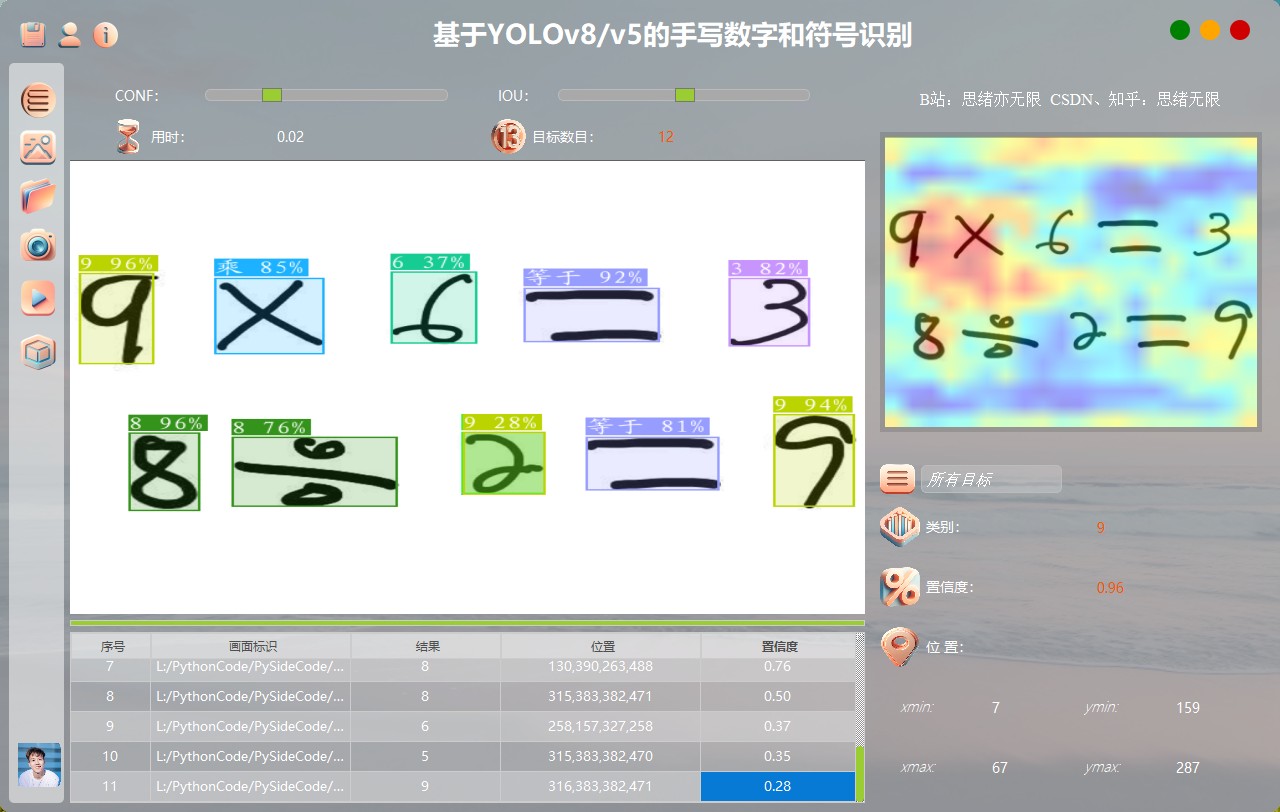This screenshot has width=1280, height=812.
Task: Click row number 11 in results table
Action: 111,786
